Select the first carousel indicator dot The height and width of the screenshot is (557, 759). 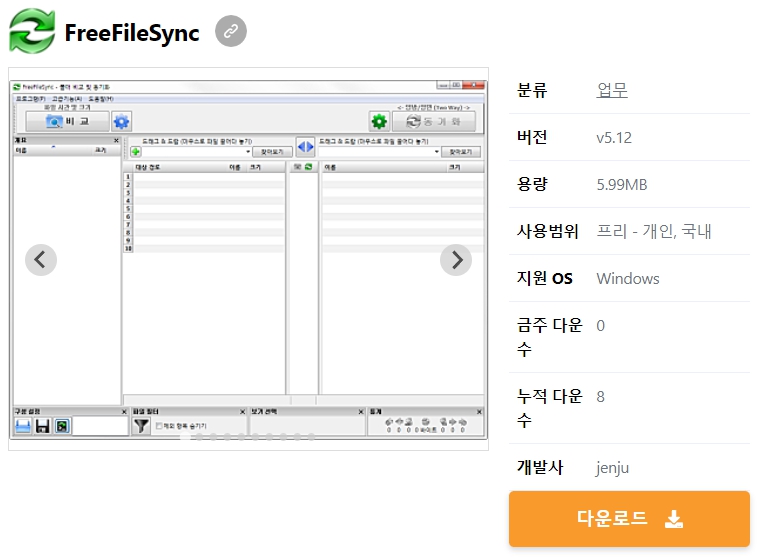[x=185, y=437]
